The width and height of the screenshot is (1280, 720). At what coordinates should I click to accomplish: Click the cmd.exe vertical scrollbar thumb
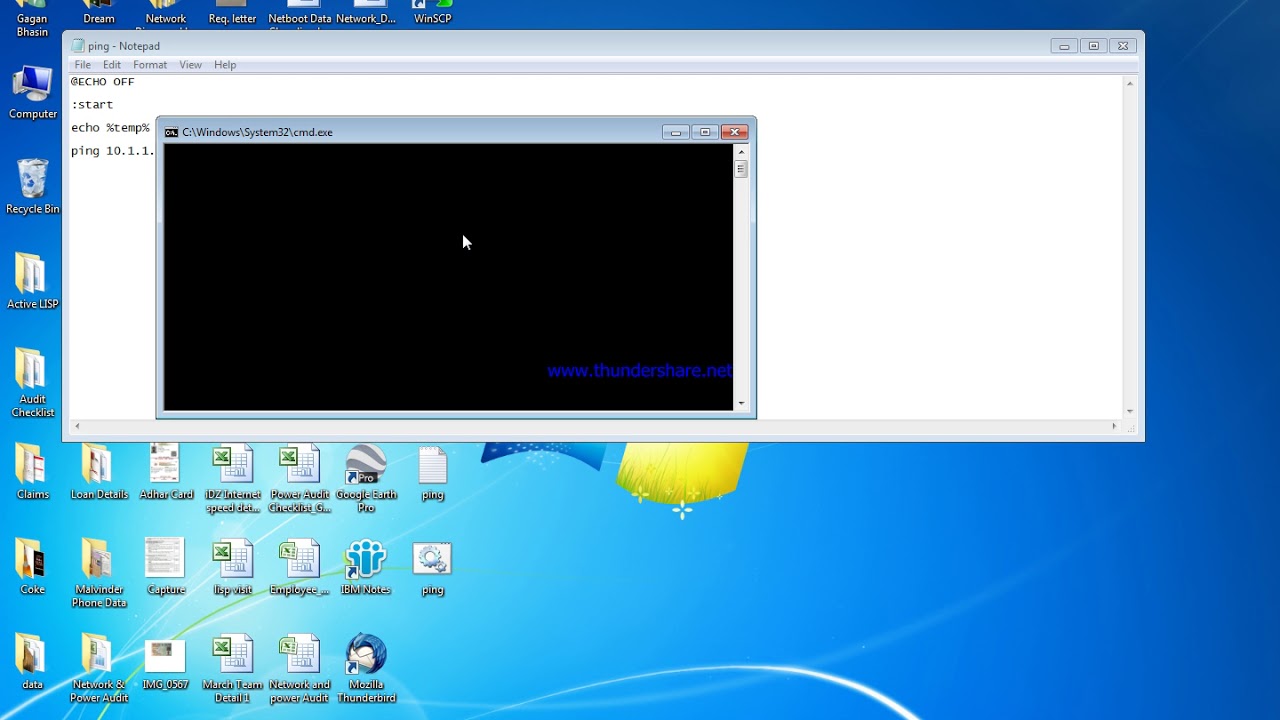click(741, 169)
